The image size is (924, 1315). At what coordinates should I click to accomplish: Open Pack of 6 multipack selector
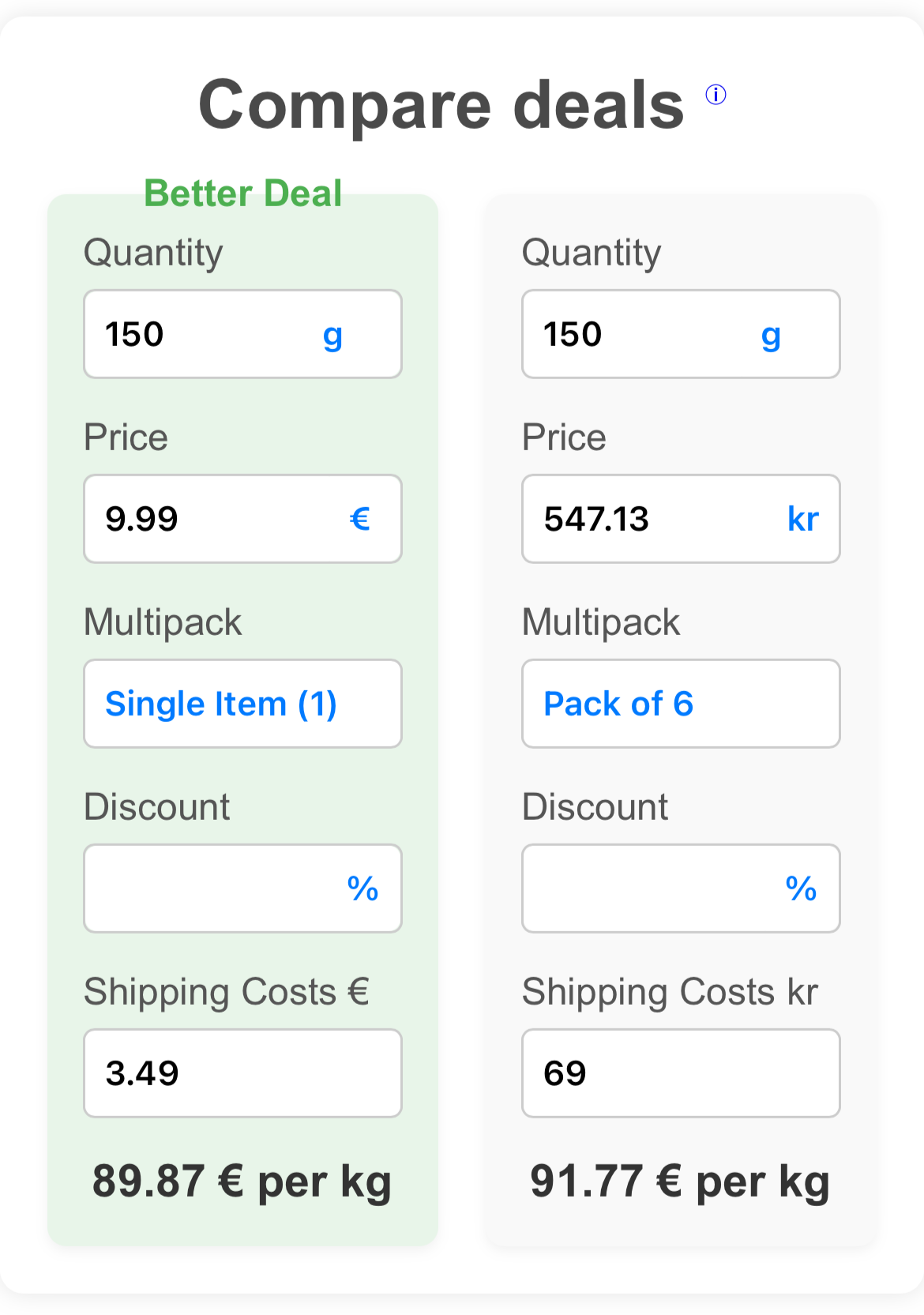[x=682, y=704]
